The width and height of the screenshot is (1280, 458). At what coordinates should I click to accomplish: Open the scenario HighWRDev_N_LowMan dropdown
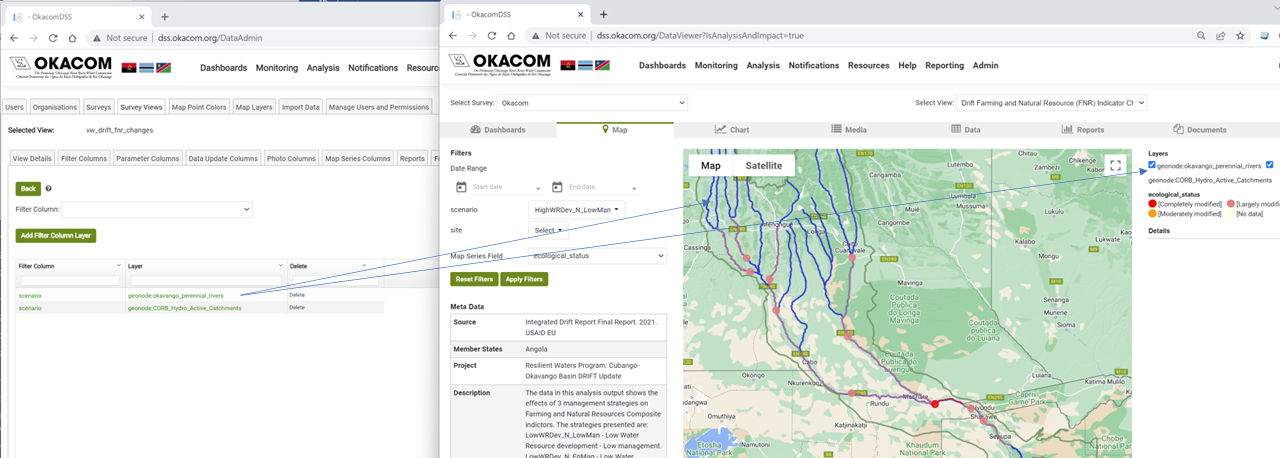(577, 210)
